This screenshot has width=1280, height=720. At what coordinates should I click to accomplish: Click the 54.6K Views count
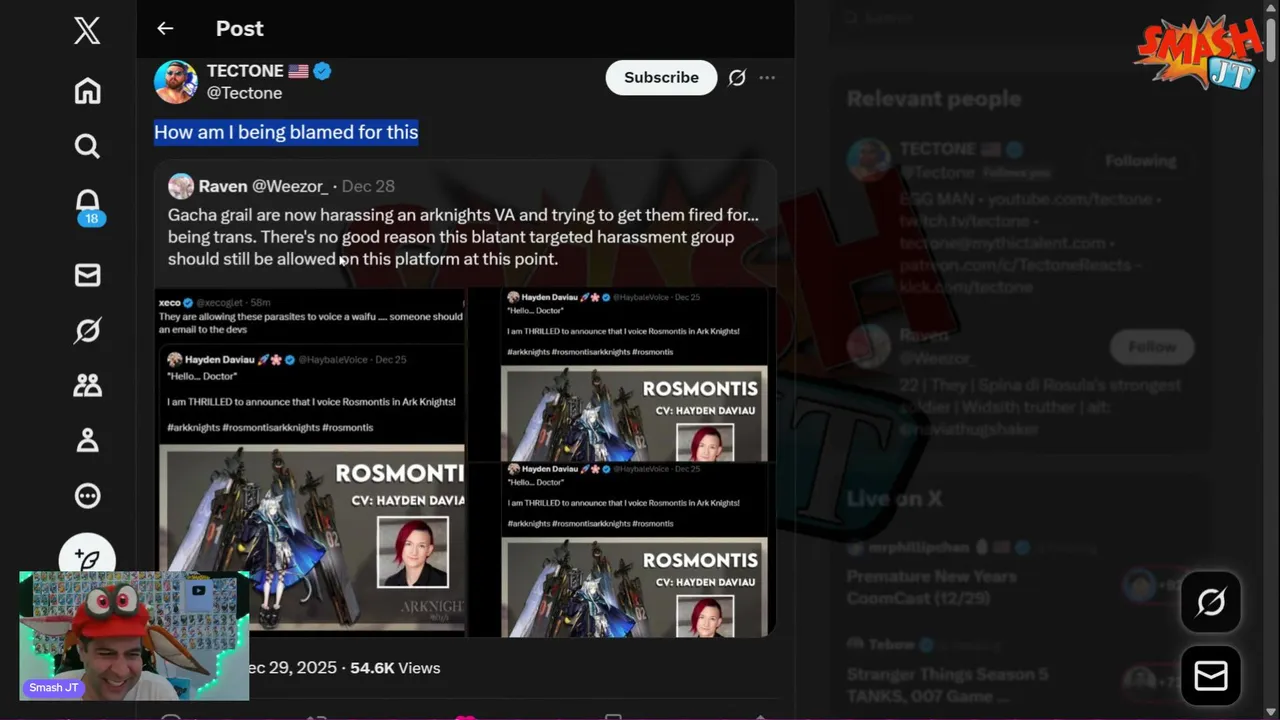395,668
